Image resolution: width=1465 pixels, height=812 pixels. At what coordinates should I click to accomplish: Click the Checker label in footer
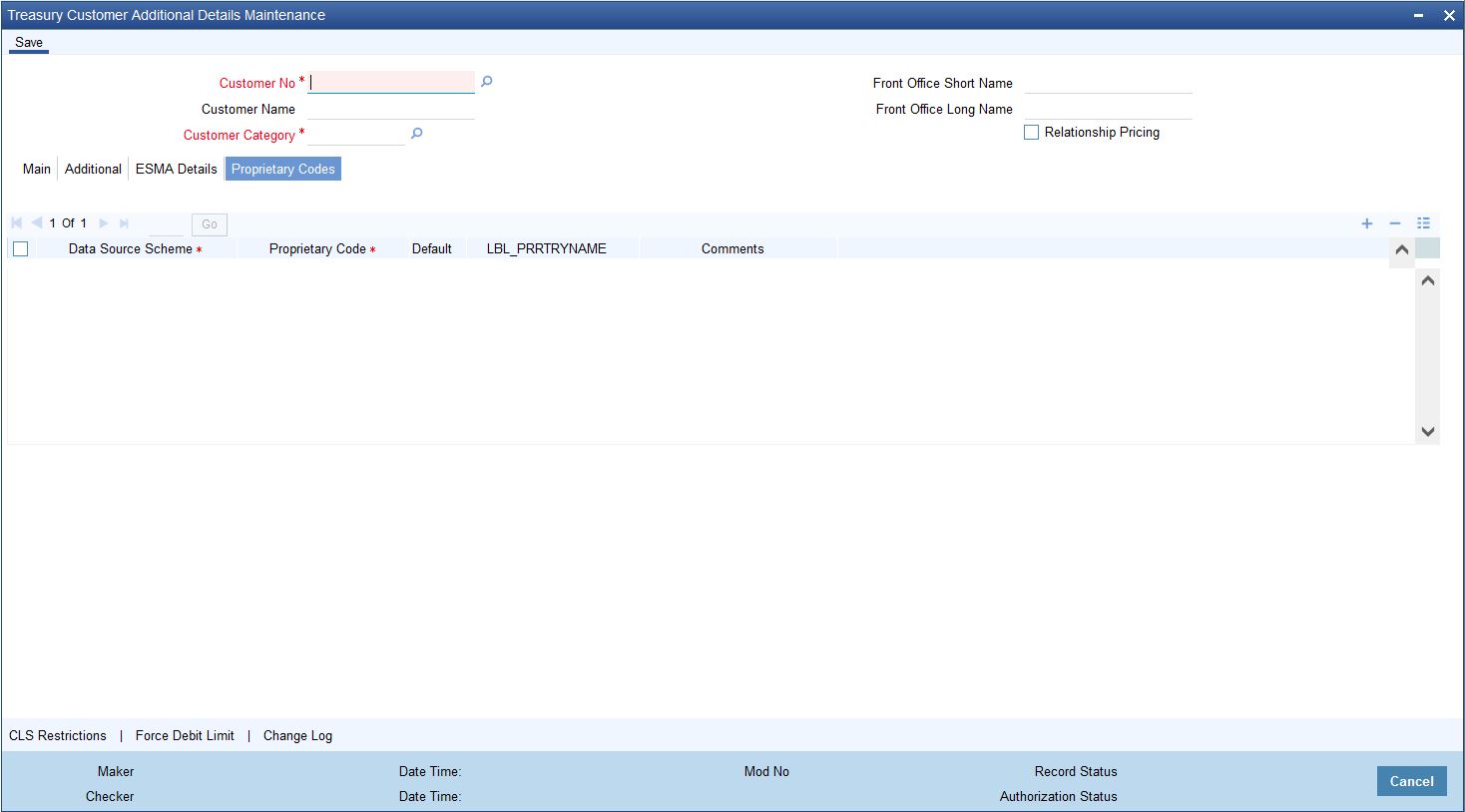tap(110, 796)
